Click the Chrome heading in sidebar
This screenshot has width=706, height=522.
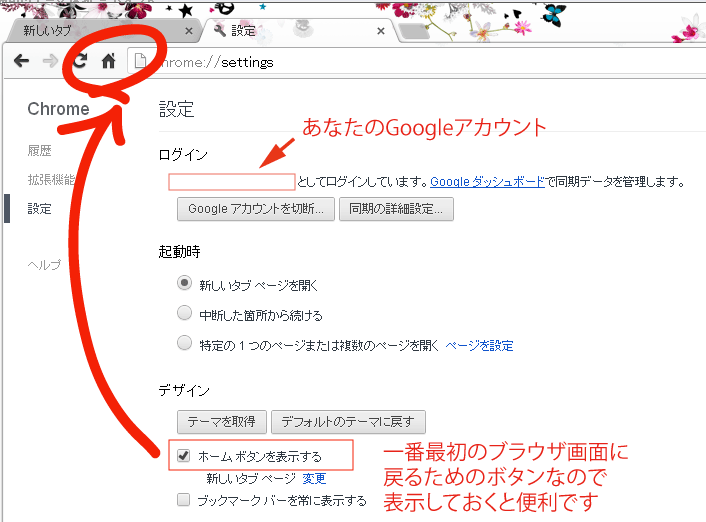pyautogui.click(x=59, y=109)
